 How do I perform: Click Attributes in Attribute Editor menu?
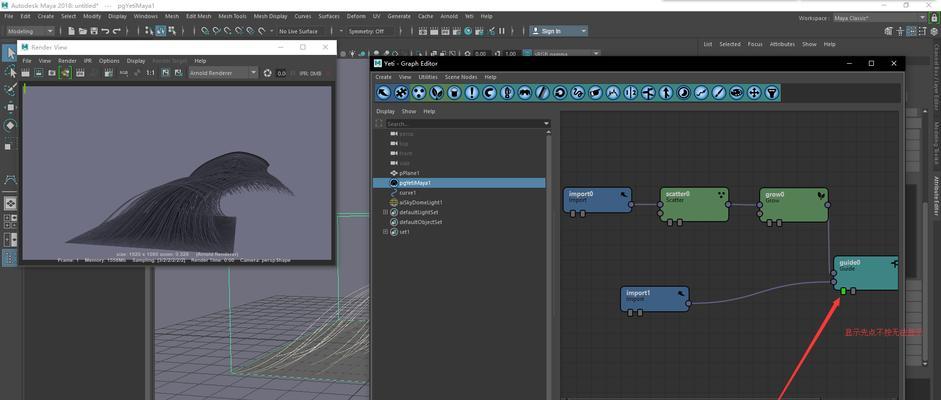click(x=782, y=44)
